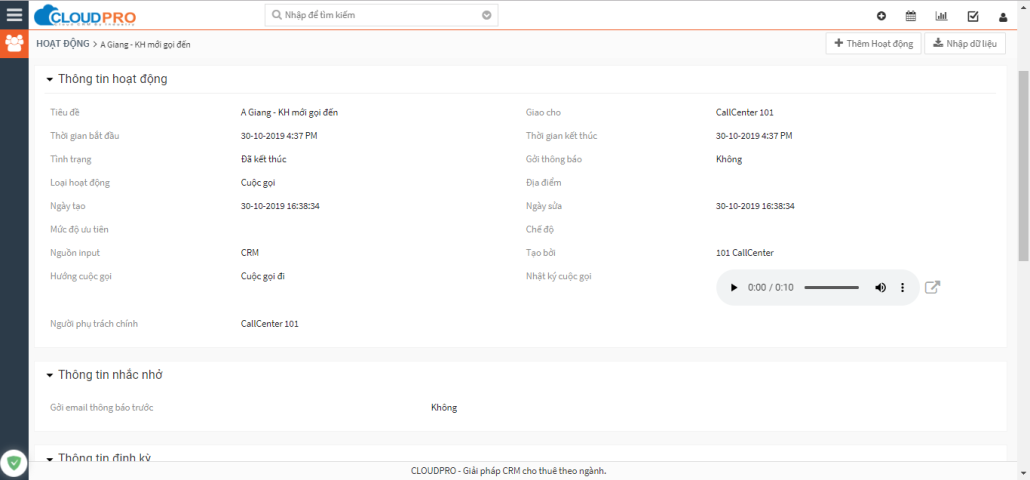Click the audio progress slider

[x=831, y=288]
